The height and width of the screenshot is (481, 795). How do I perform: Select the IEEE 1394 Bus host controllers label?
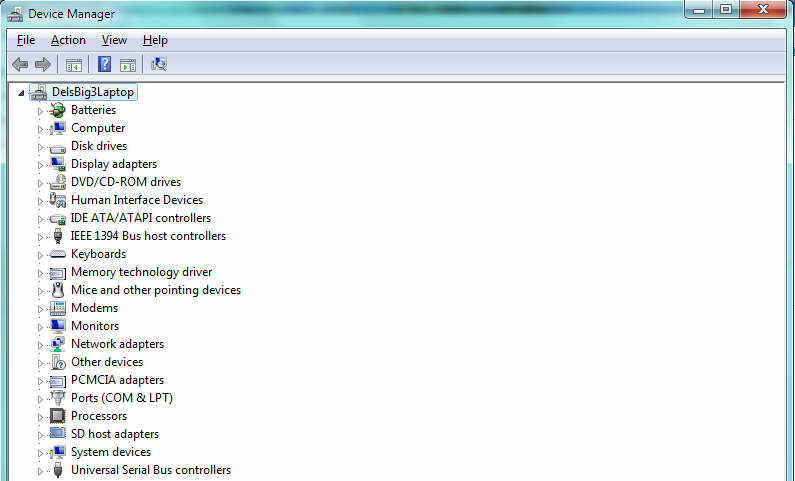[x=148, y=236]
